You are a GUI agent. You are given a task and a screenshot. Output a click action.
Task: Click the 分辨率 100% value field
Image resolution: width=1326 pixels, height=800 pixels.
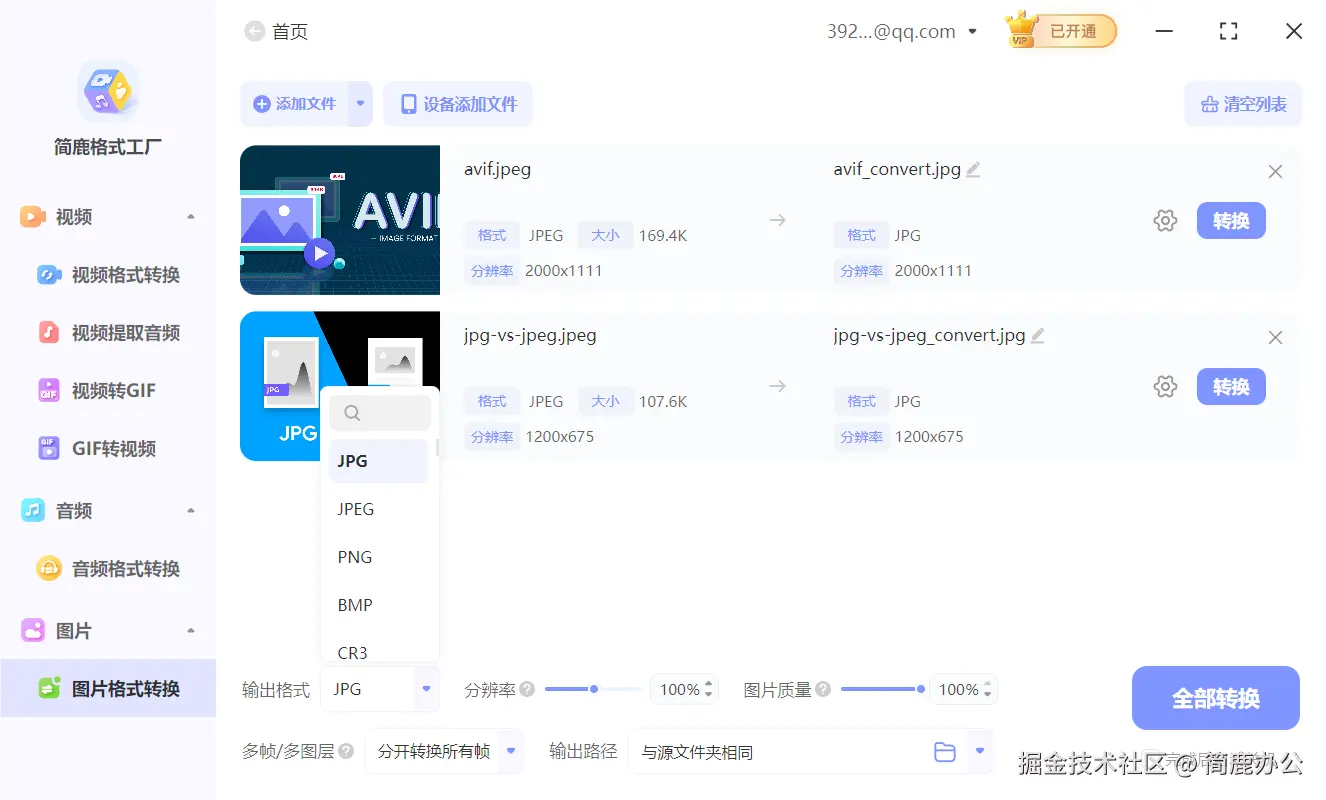point(679,689)
